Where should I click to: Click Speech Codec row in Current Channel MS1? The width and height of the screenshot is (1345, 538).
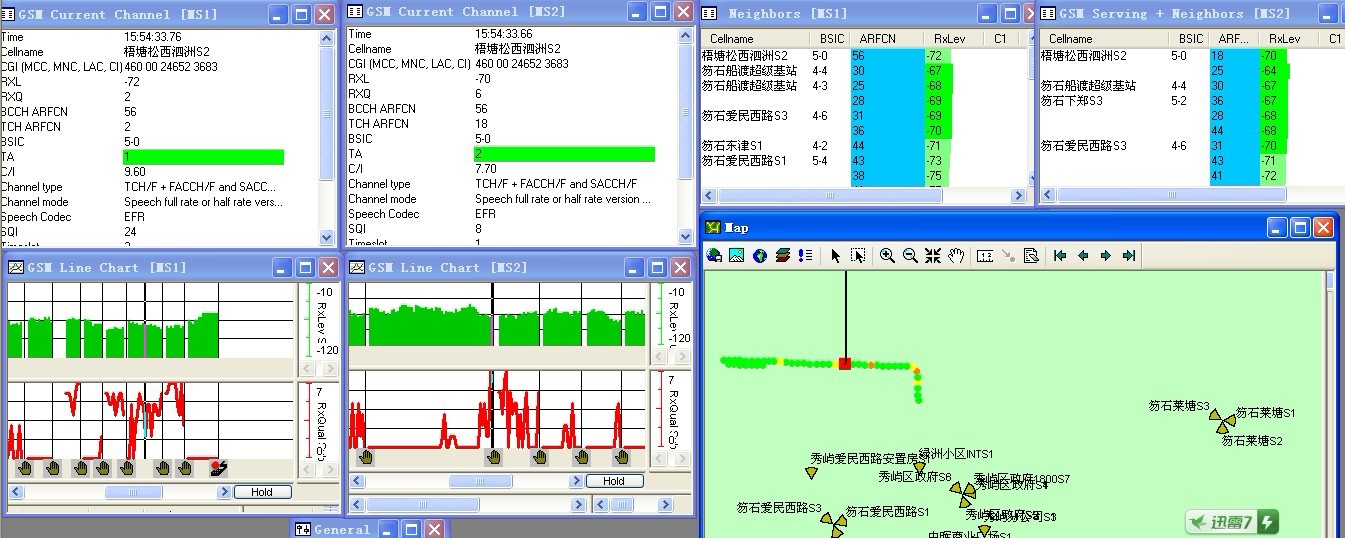(160, 217)
